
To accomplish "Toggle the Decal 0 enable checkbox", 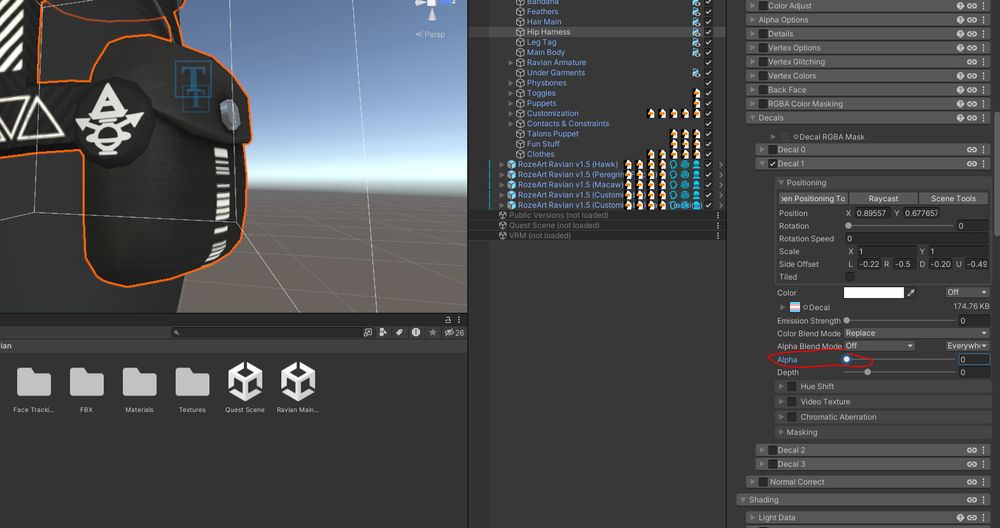I will point(772,150).
